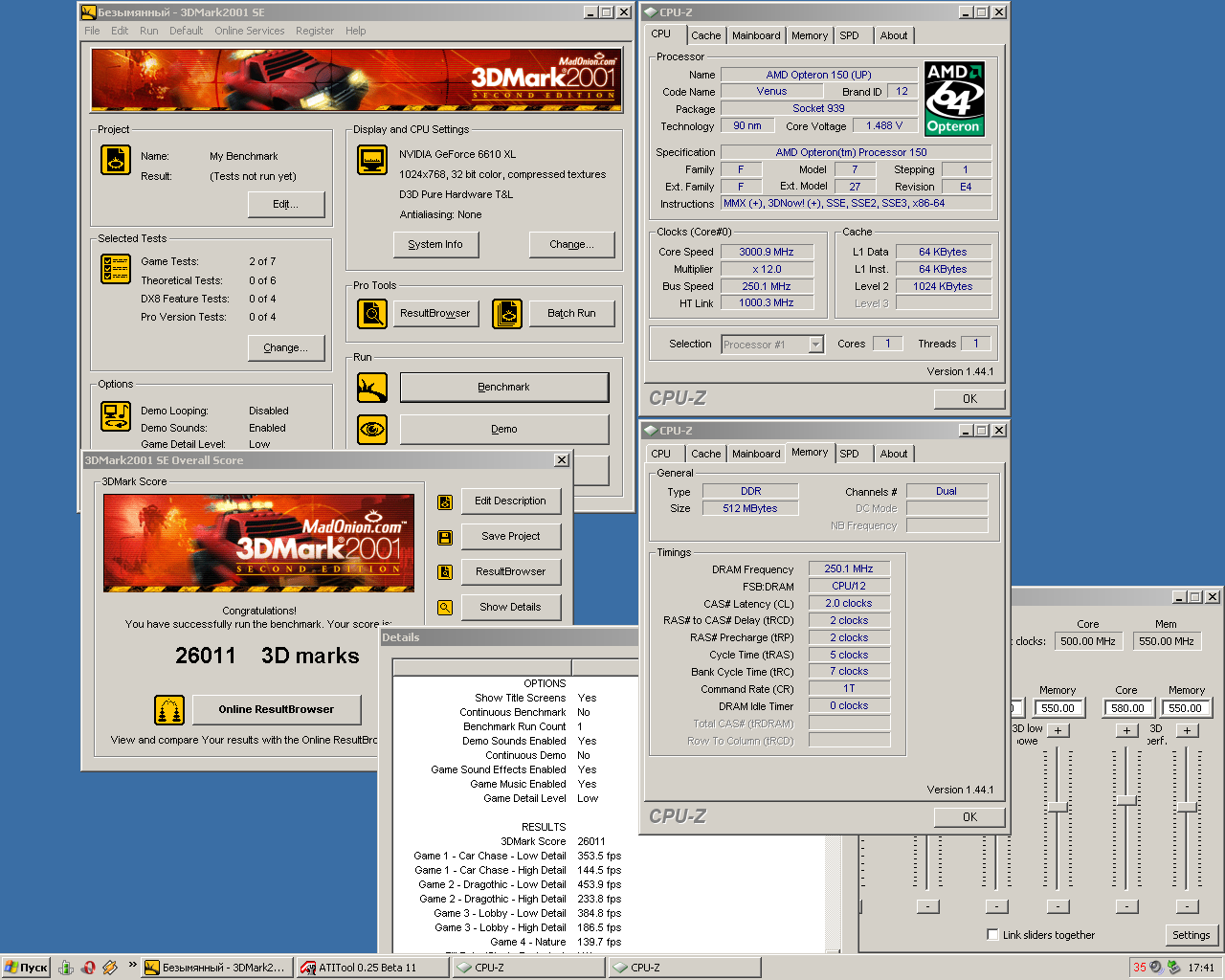This screenshot has width=1225, height=980.
Task: Click the Demo eye icon
Action: pos(372,429)
